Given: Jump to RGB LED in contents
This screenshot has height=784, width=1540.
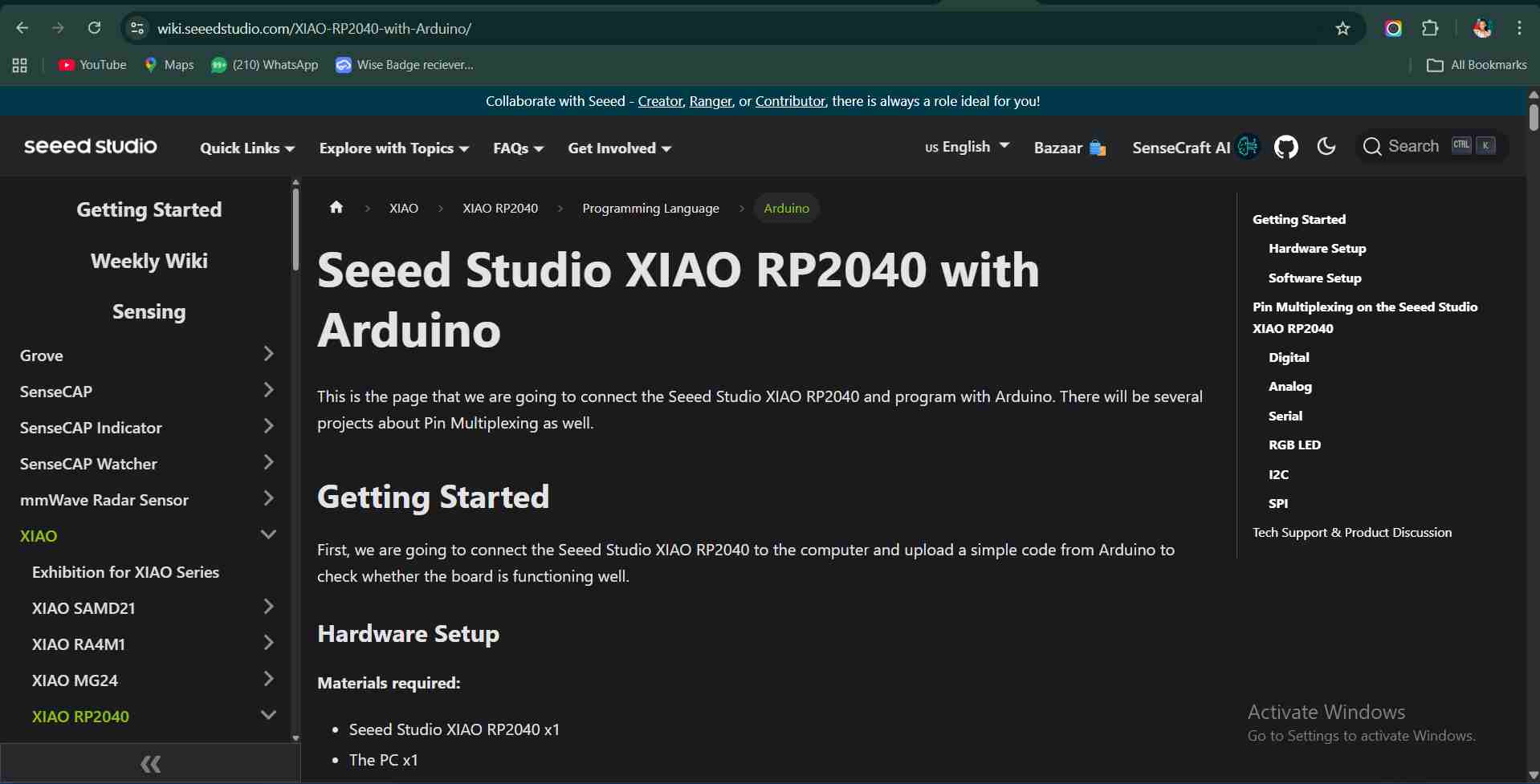Looking at the screenshot, I should [x=1294, y=445].
